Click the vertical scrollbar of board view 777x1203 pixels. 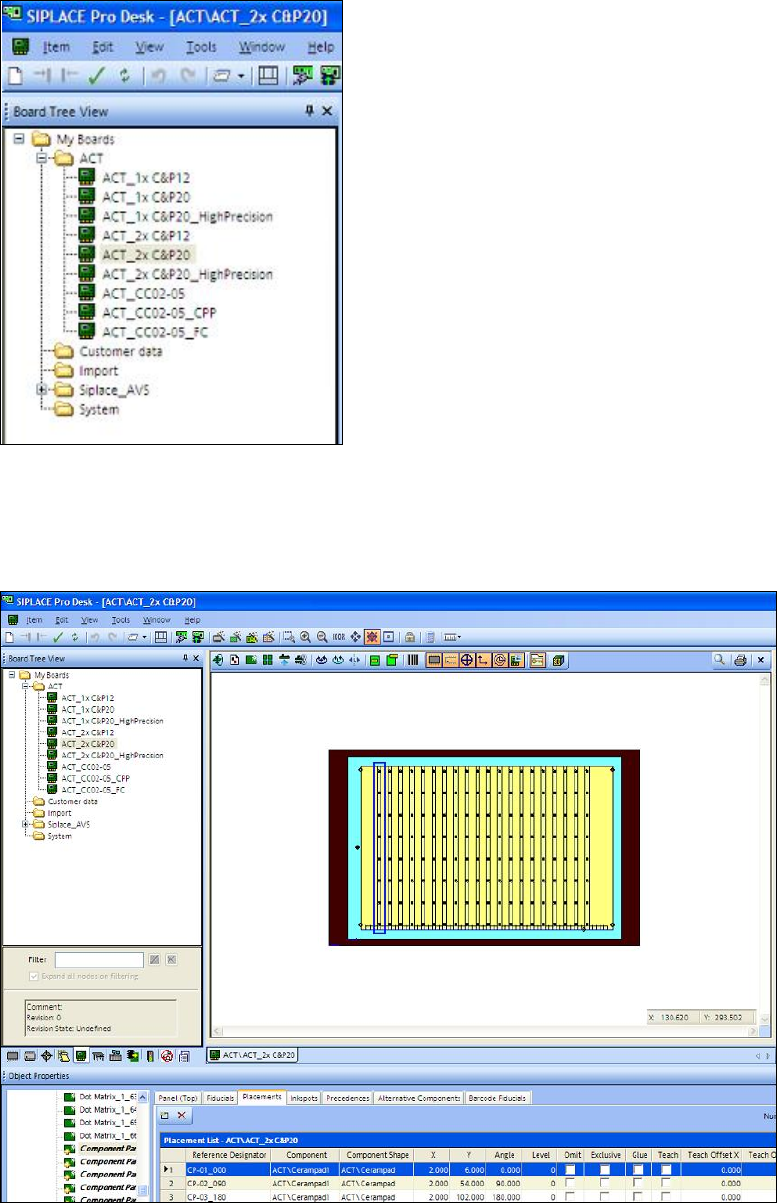pos(765,850)
